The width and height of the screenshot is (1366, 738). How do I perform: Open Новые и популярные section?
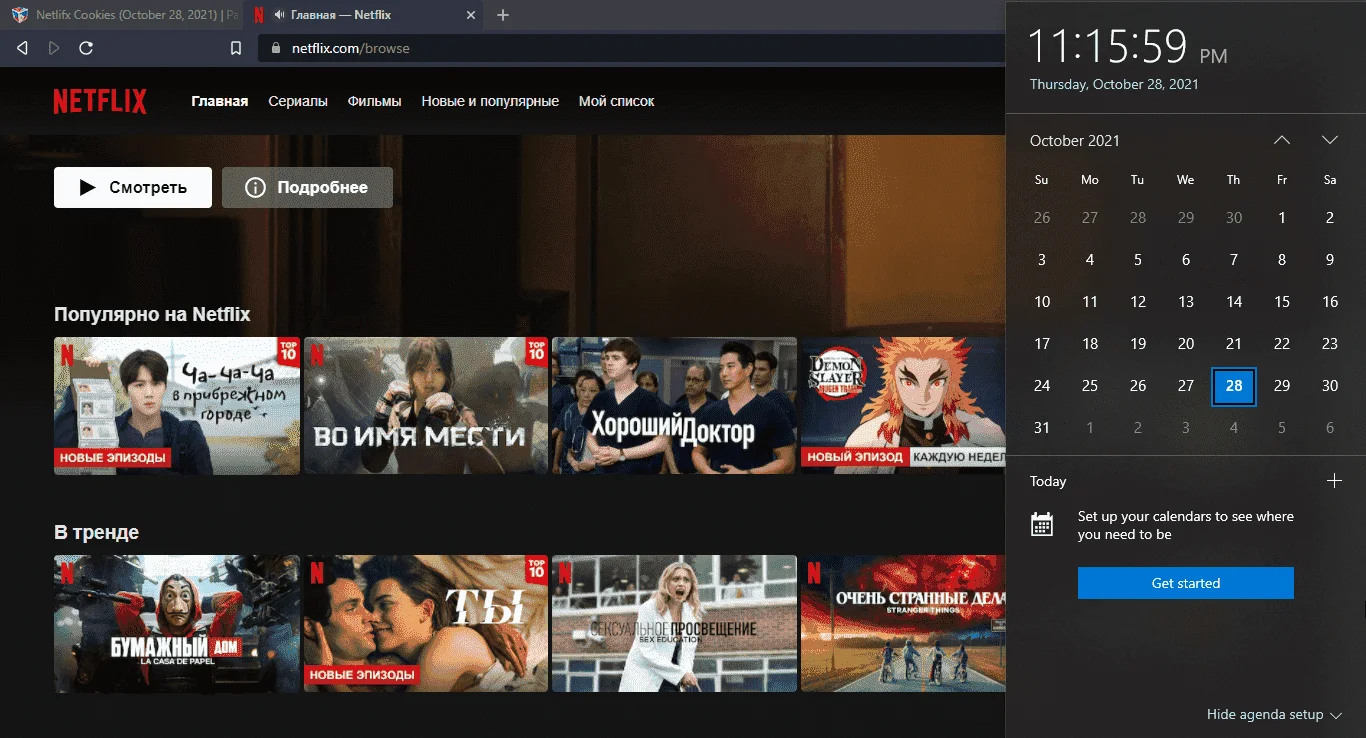[490, 101]
